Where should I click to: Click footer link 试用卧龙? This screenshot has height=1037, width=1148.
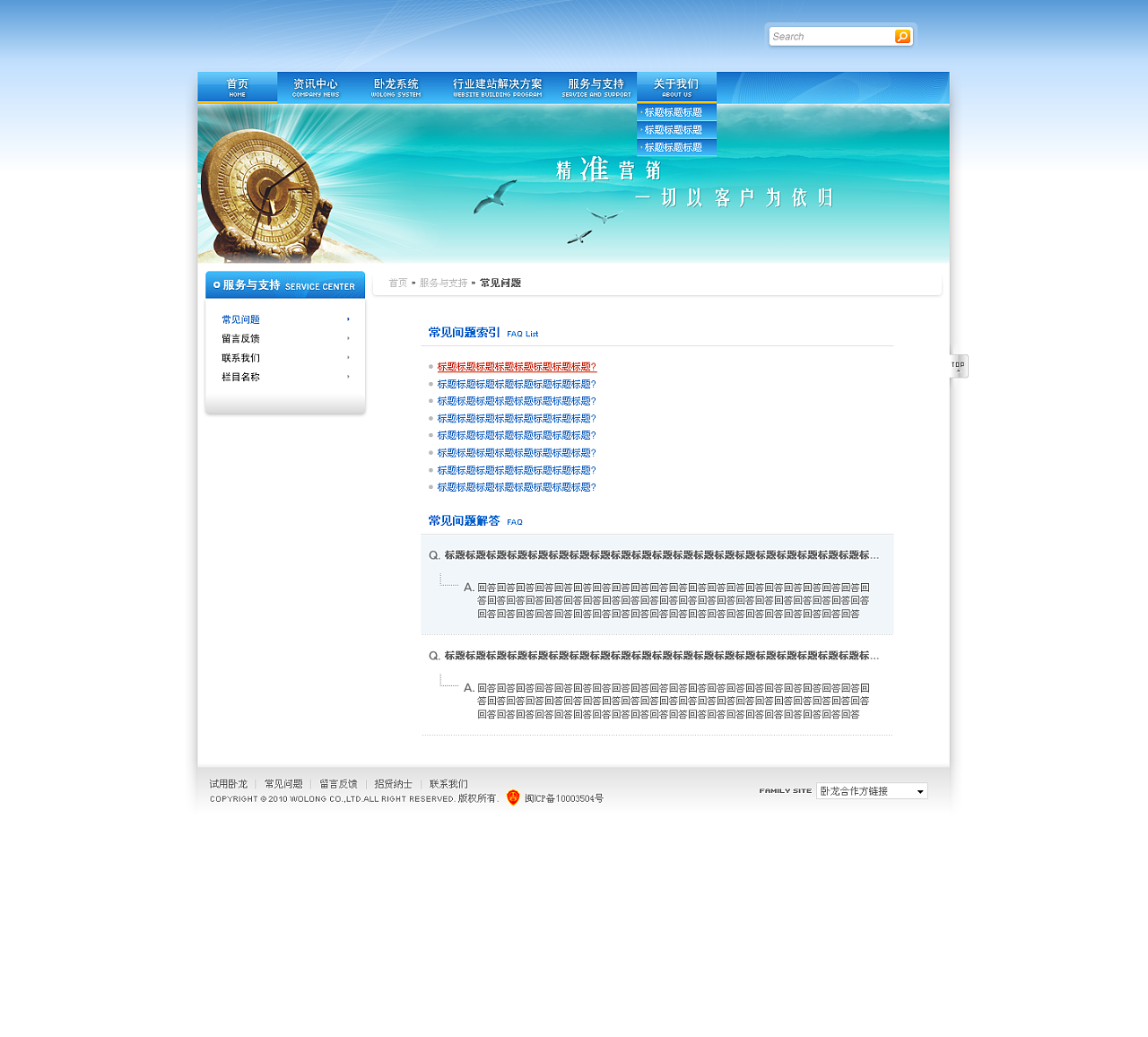pyautogui.click(x=229, y=784)
